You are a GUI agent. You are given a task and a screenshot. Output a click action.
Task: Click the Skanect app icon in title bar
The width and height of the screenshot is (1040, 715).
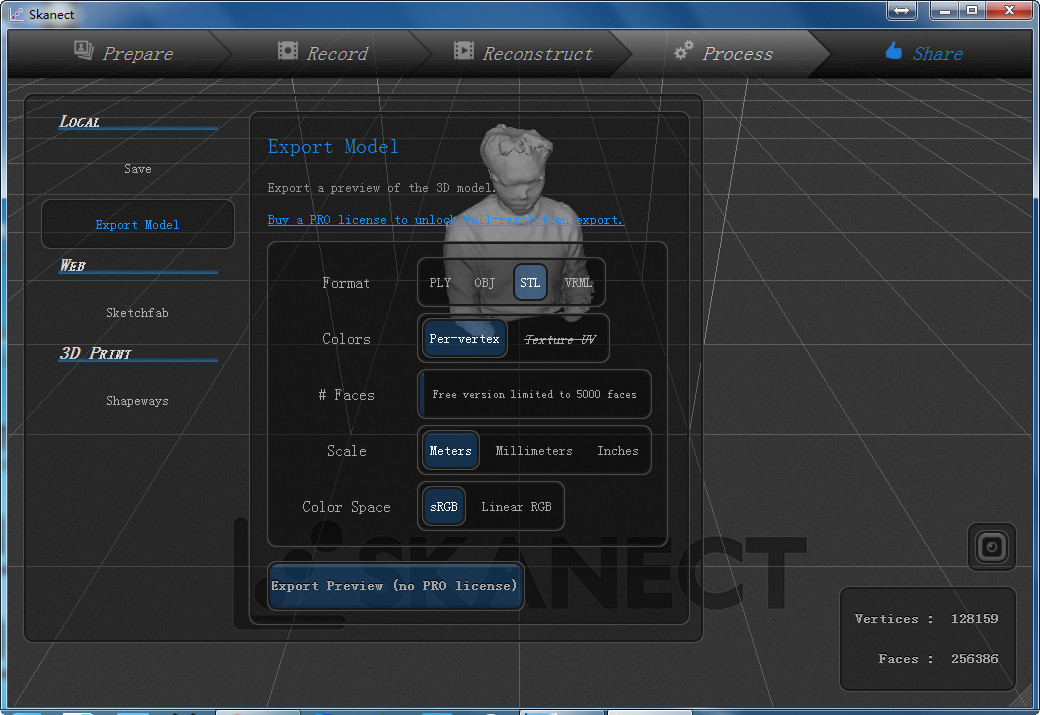pos(15,14)
